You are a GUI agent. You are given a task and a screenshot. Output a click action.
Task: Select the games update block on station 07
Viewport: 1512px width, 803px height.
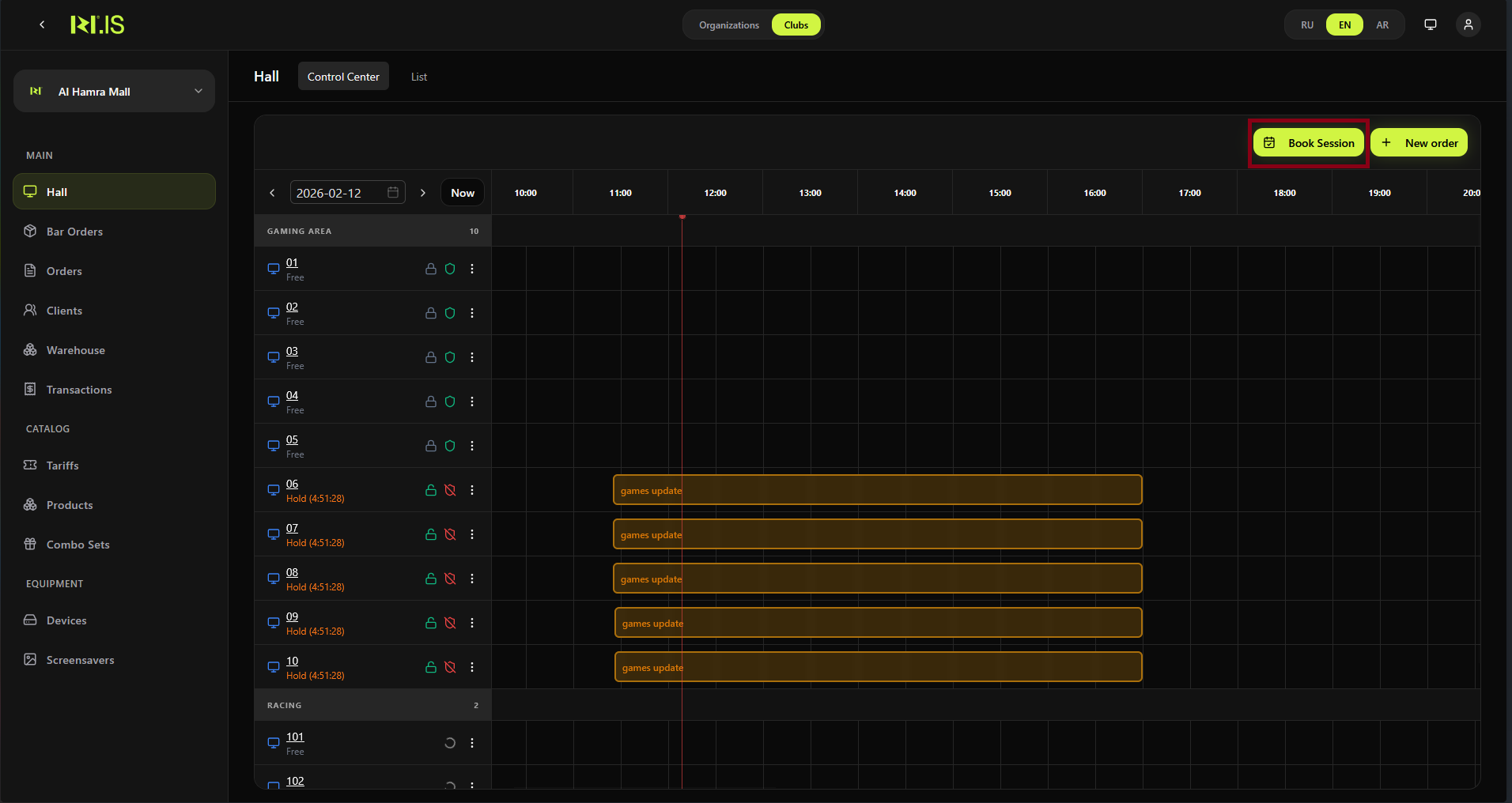coord(877,534)
